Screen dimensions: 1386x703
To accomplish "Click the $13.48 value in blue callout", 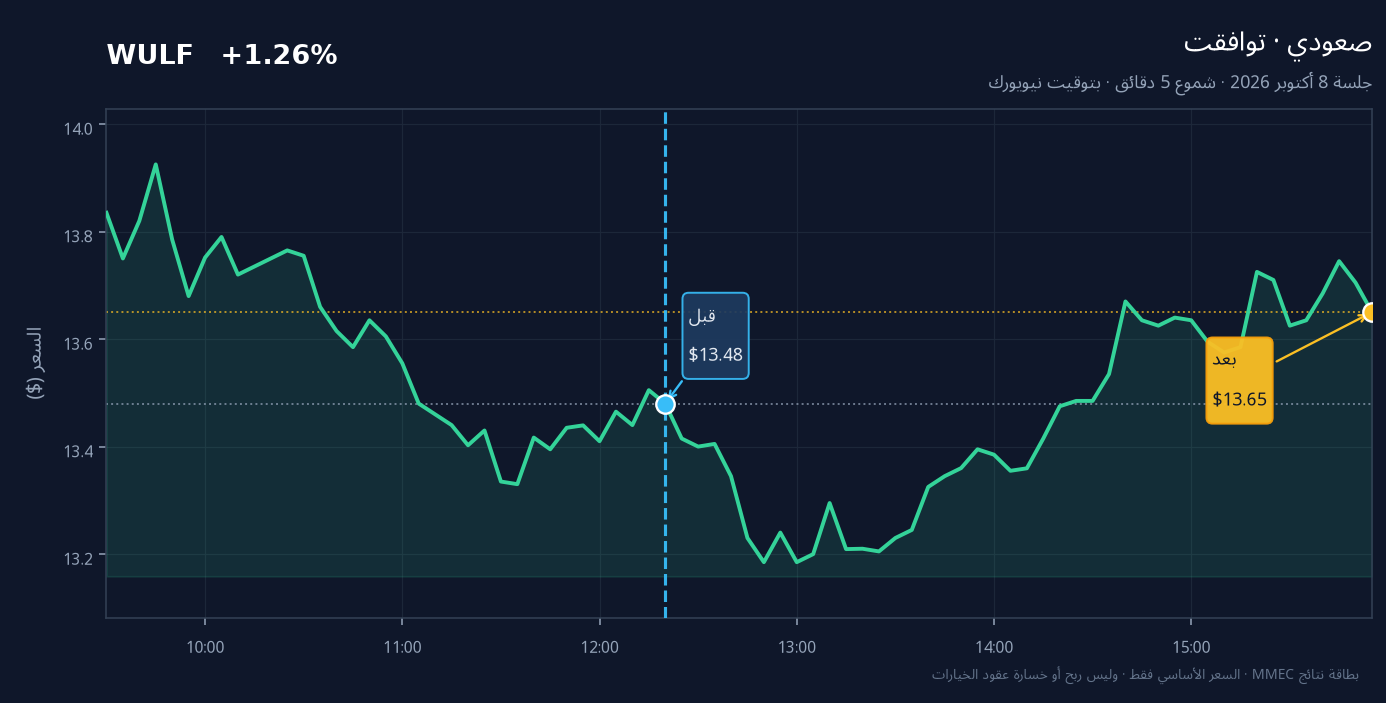I will pos(715,355).
